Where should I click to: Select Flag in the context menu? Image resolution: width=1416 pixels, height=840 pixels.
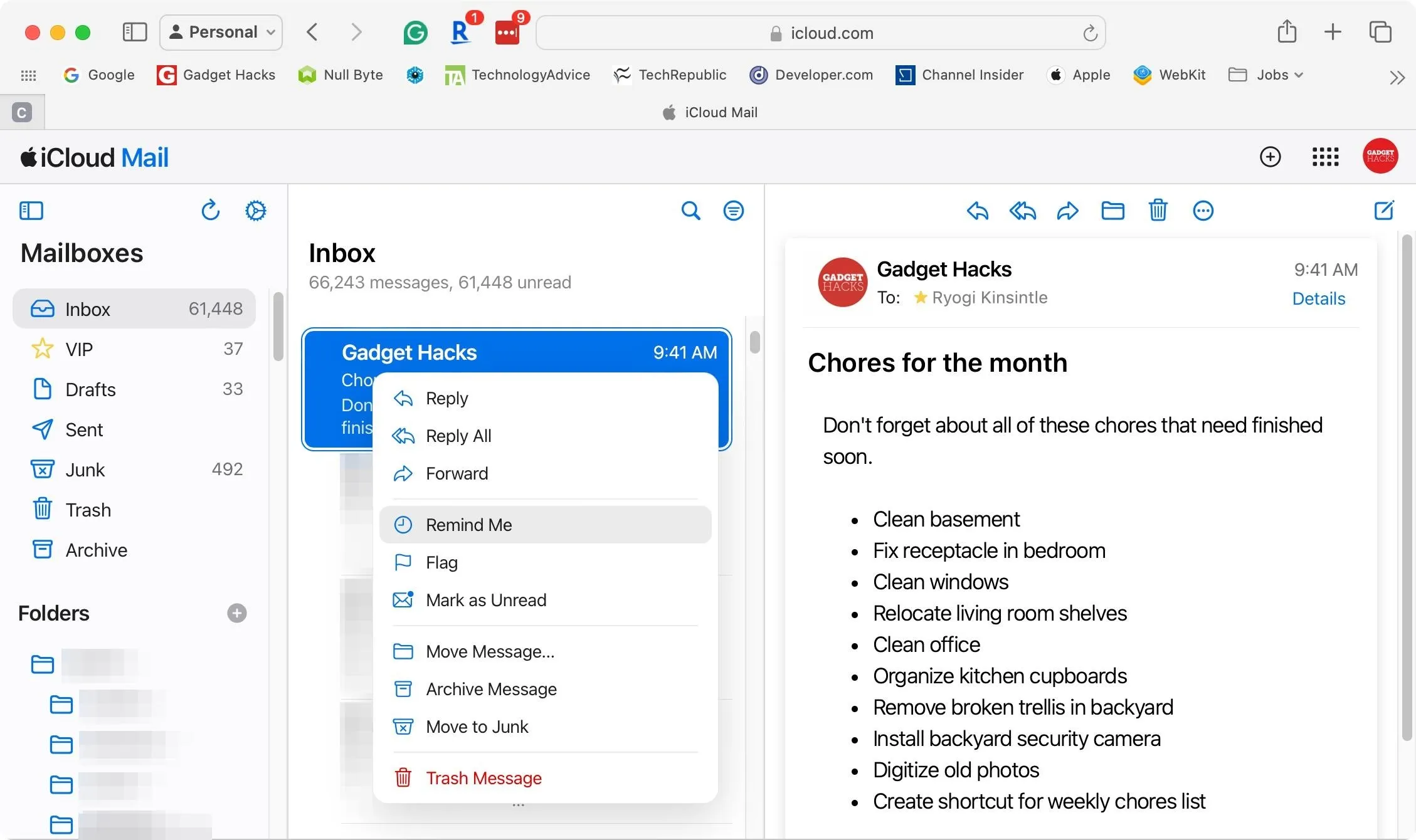(x=545, y=562)
